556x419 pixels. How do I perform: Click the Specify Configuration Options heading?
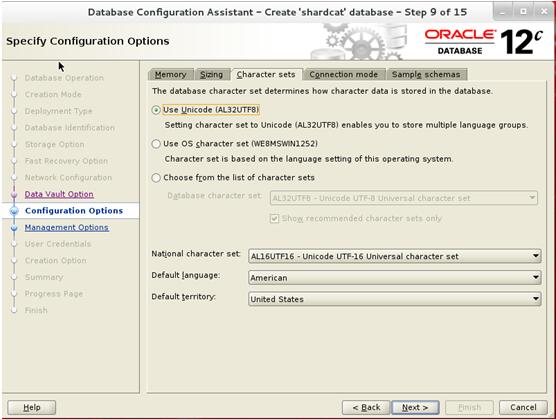(x=88, y=41)
